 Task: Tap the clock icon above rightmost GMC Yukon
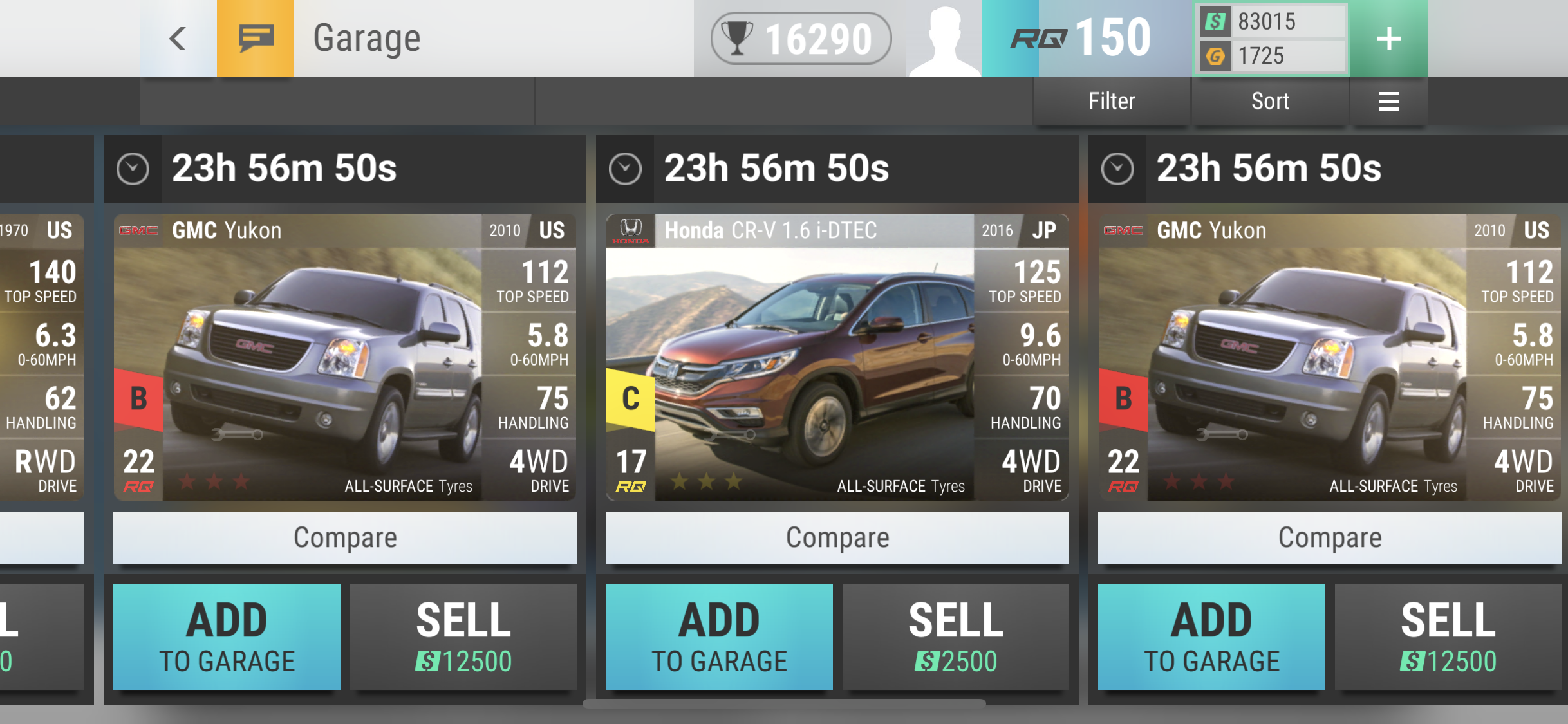[x=1118, y=169]
